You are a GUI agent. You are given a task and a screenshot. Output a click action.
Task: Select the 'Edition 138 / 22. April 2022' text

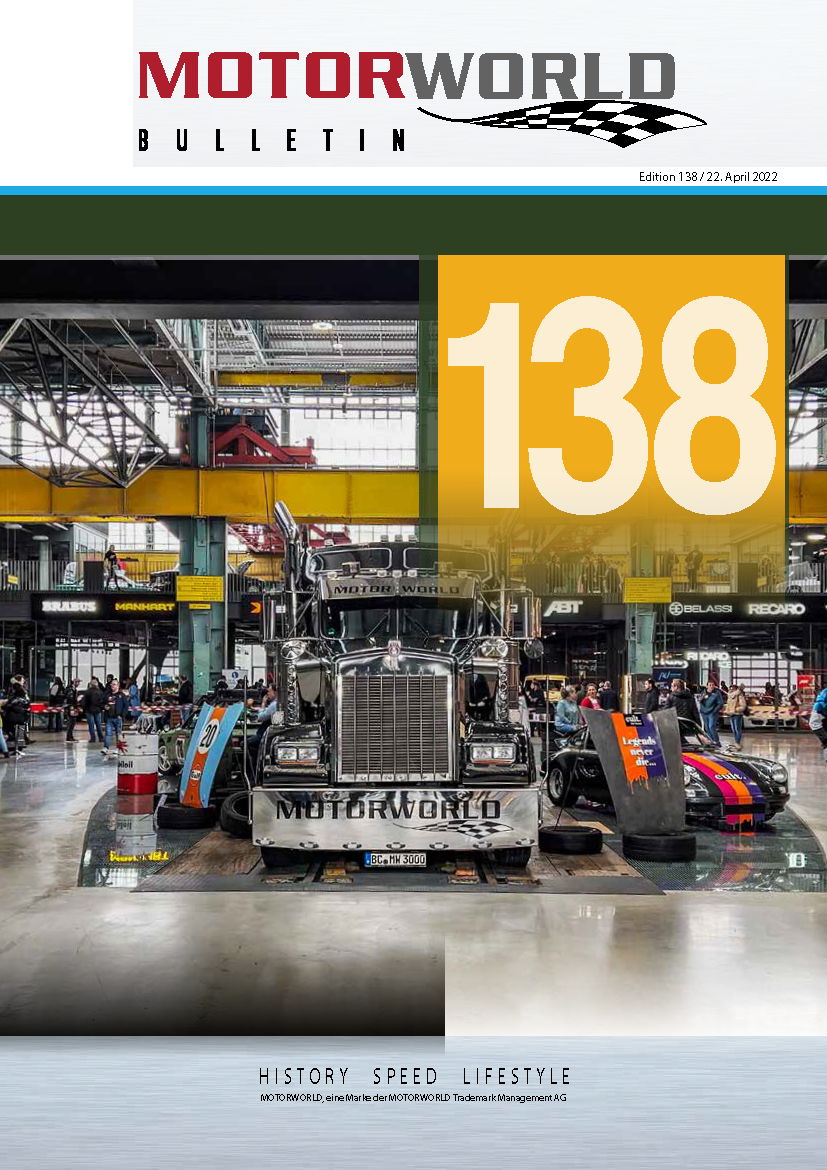click(708, 177)
